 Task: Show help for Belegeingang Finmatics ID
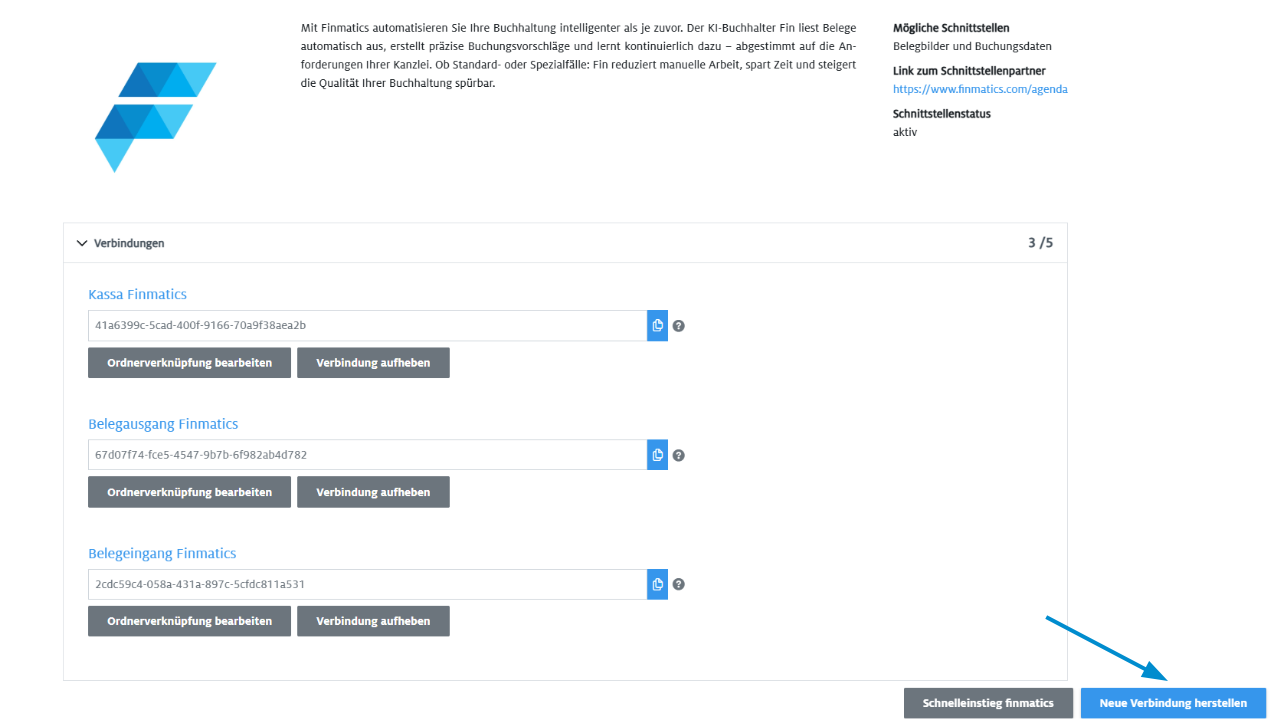678,585
